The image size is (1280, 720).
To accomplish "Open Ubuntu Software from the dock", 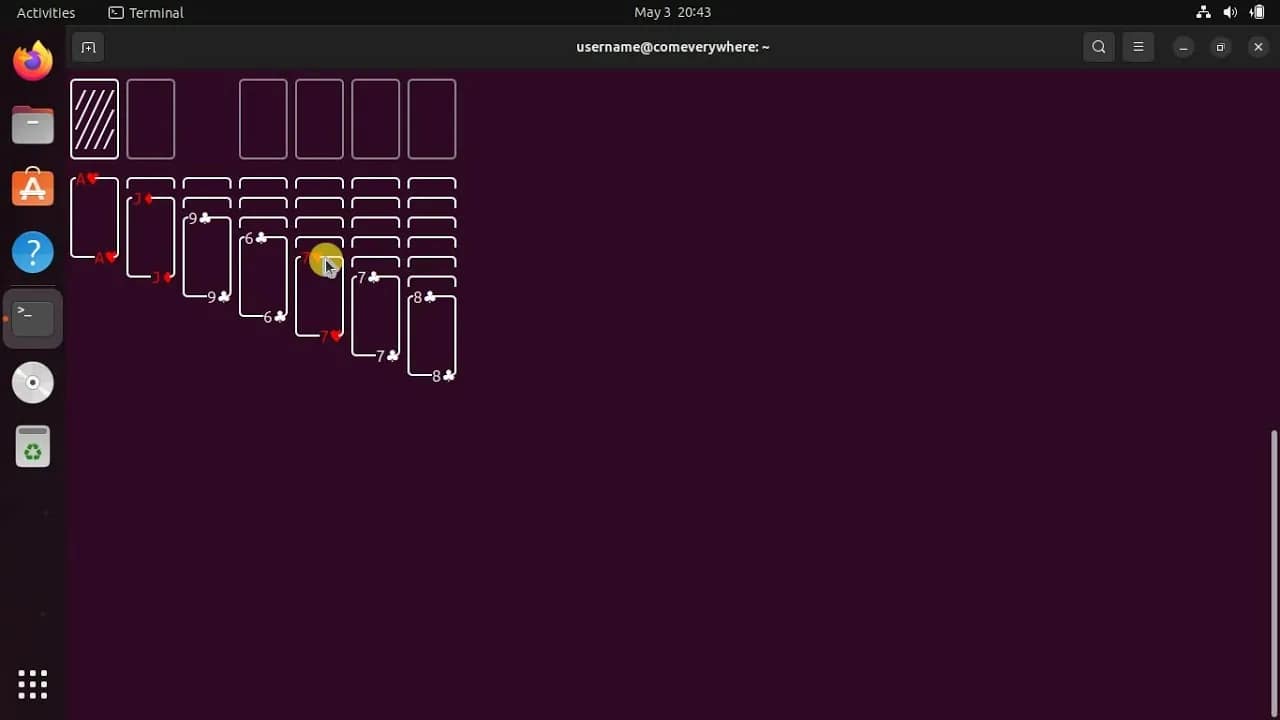I will point(32,187).
